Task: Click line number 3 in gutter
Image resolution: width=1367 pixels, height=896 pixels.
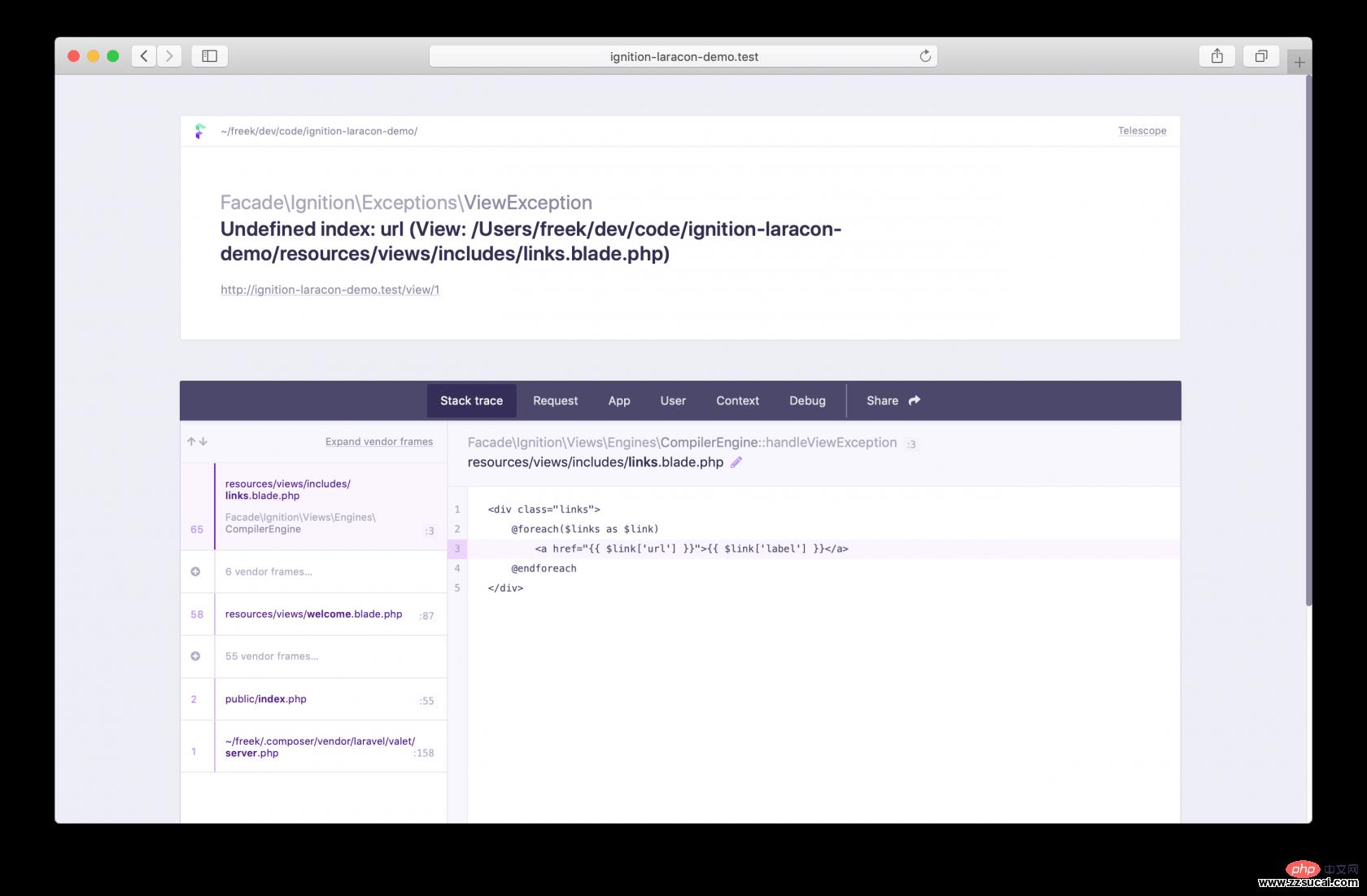Action: (457, 549)
